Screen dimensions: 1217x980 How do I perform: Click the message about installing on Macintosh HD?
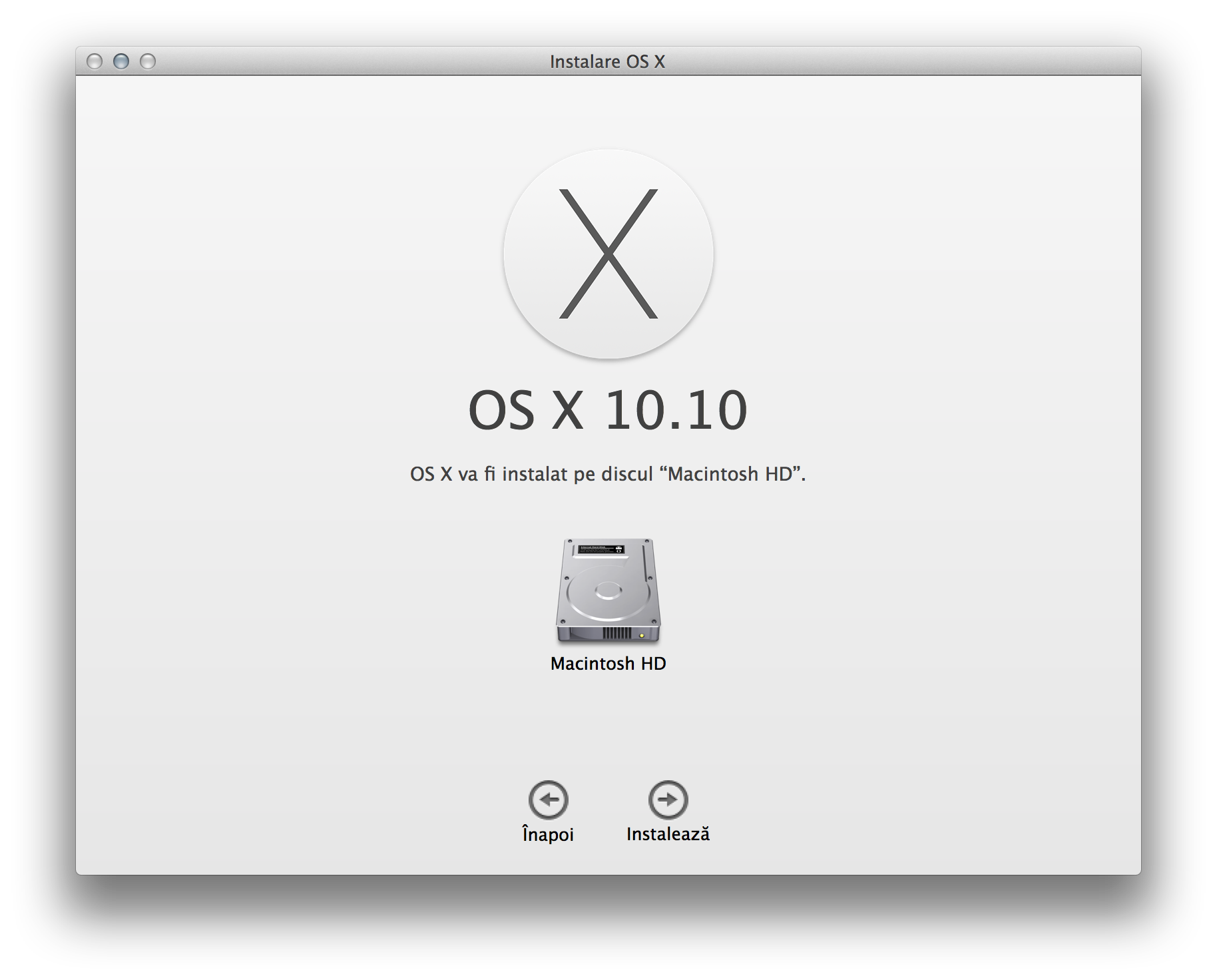(608, 474)
